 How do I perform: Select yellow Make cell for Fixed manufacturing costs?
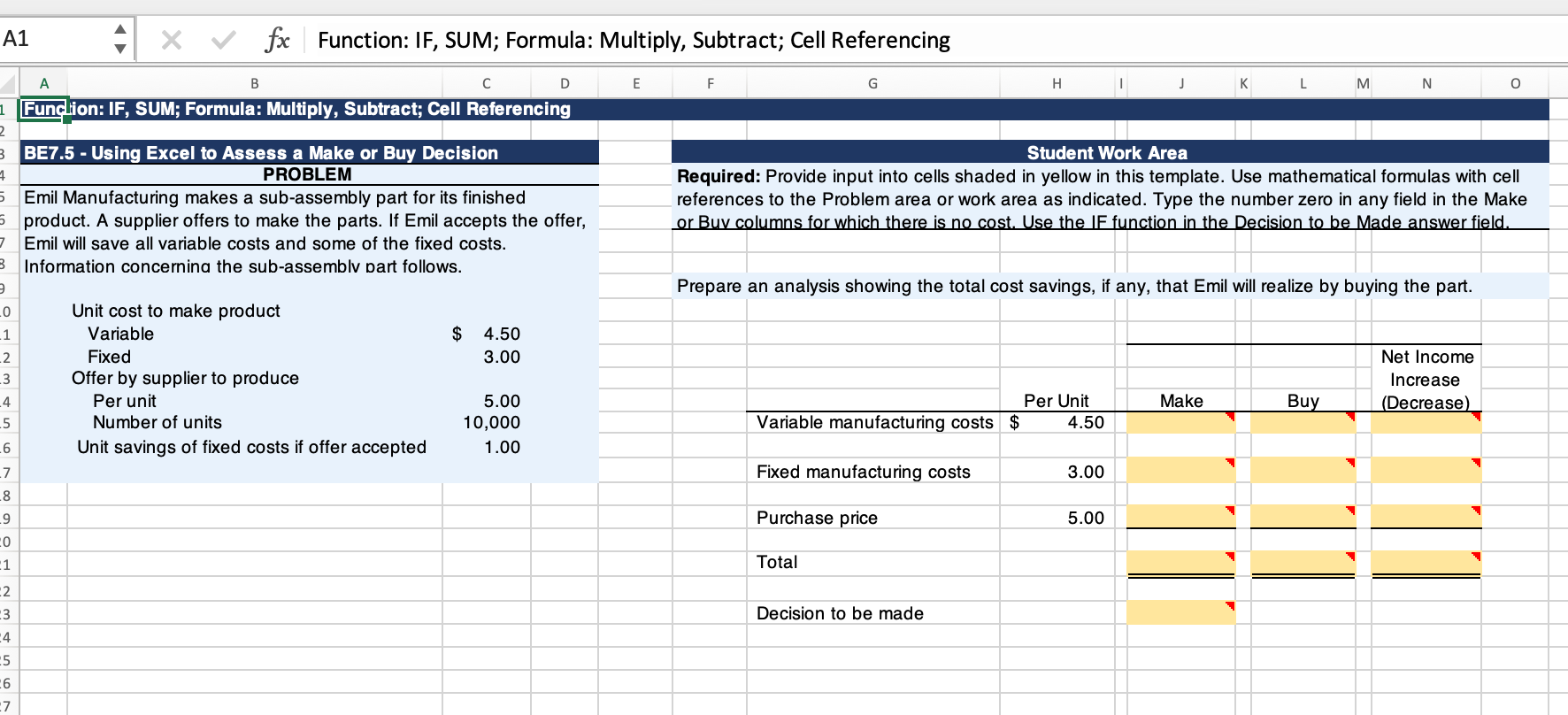[1181, 470]
